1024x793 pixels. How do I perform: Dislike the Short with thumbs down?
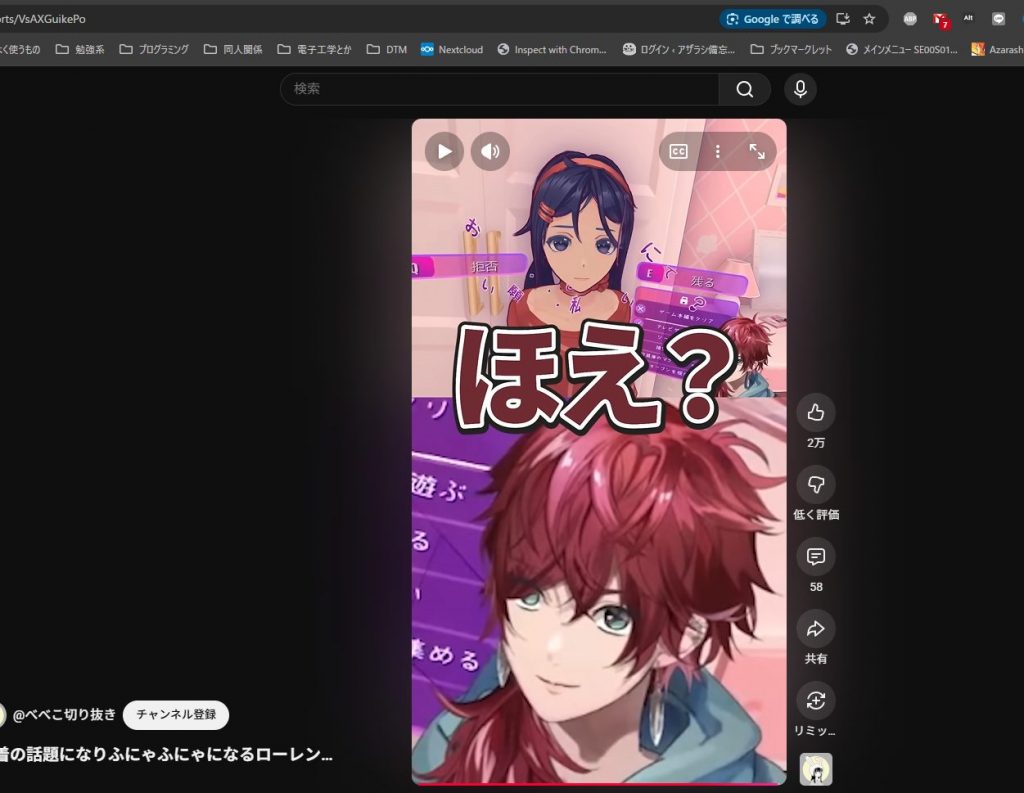815,485
